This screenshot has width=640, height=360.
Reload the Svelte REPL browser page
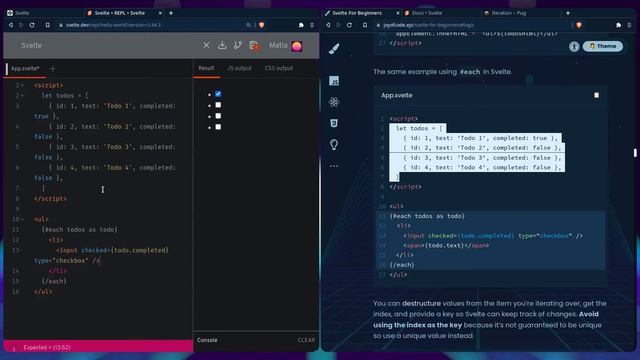click(x=32, y=25)
